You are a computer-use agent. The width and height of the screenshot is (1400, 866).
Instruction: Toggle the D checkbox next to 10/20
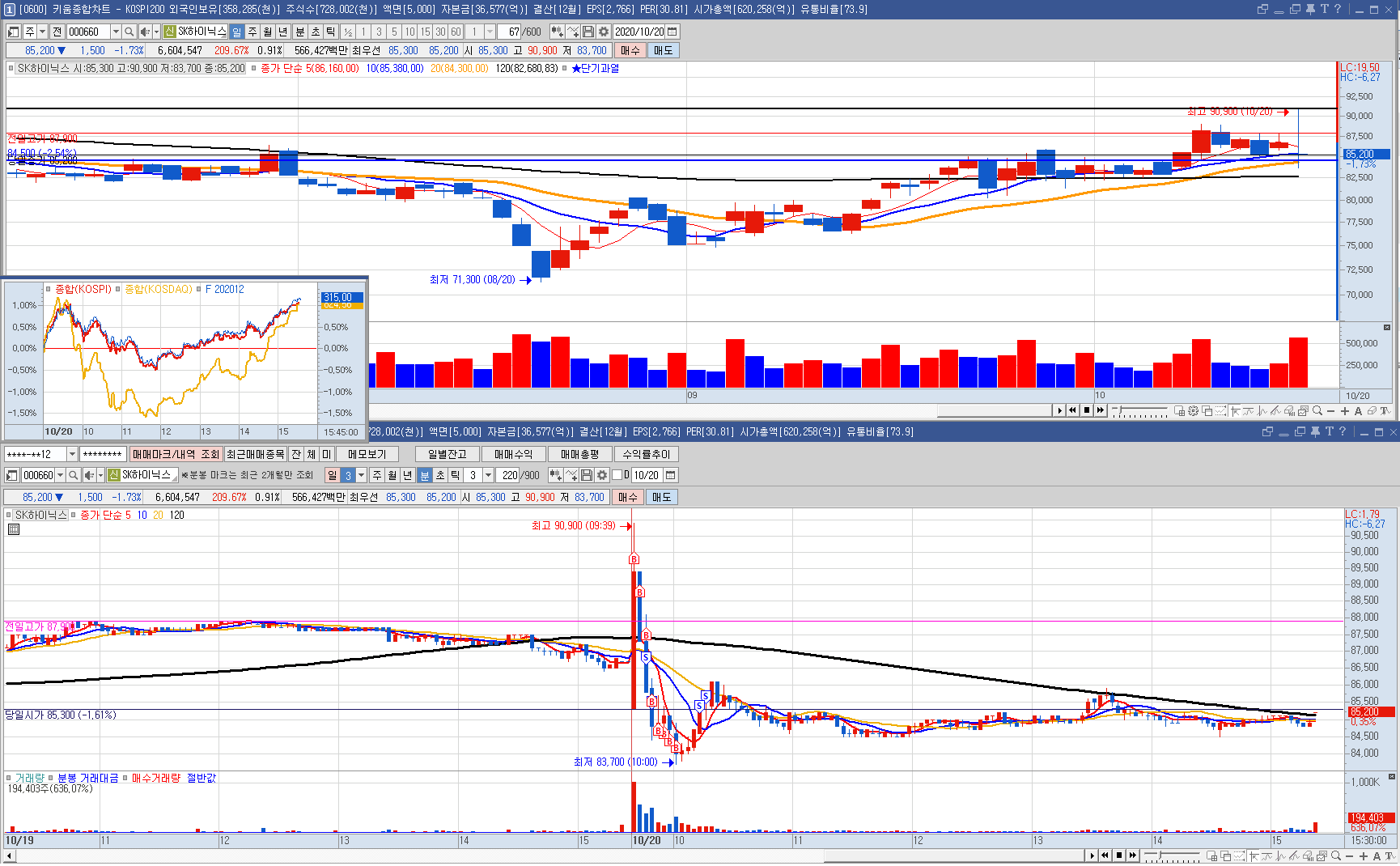[x=617, y=475]
